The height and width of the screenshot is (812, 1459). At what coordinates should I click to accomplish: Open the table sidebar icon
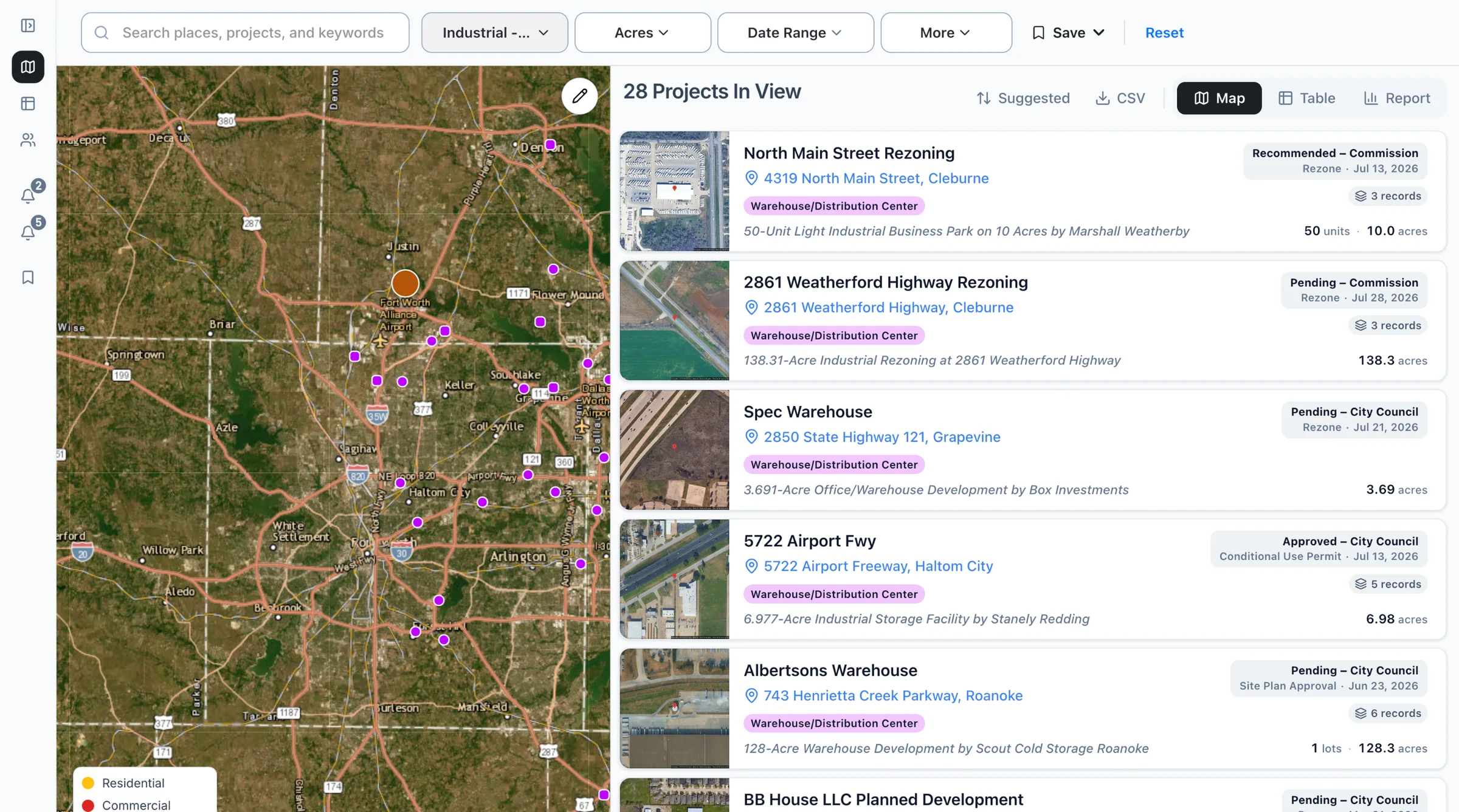coord(28,104)
